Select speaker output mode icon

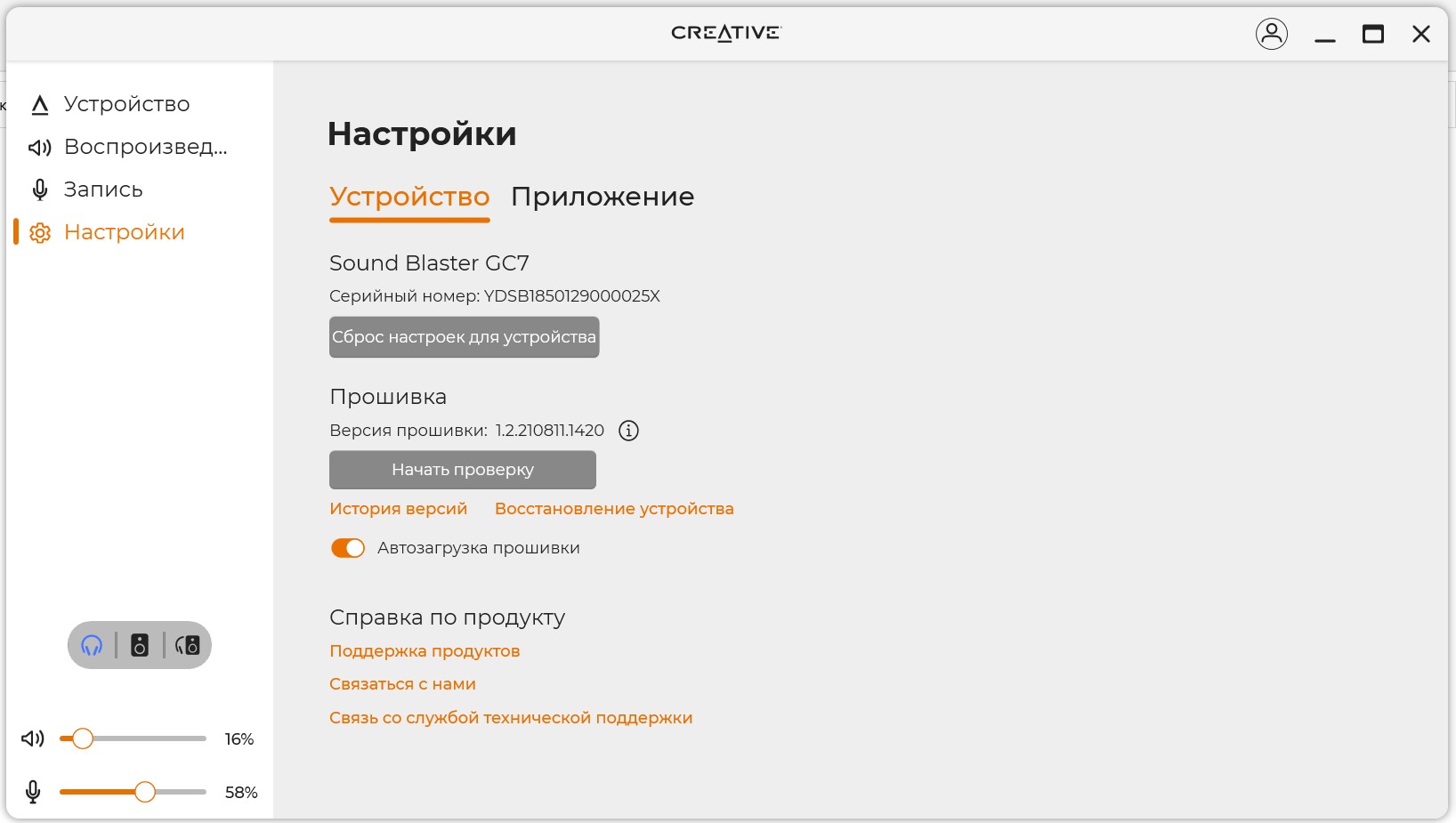[140, 645]
